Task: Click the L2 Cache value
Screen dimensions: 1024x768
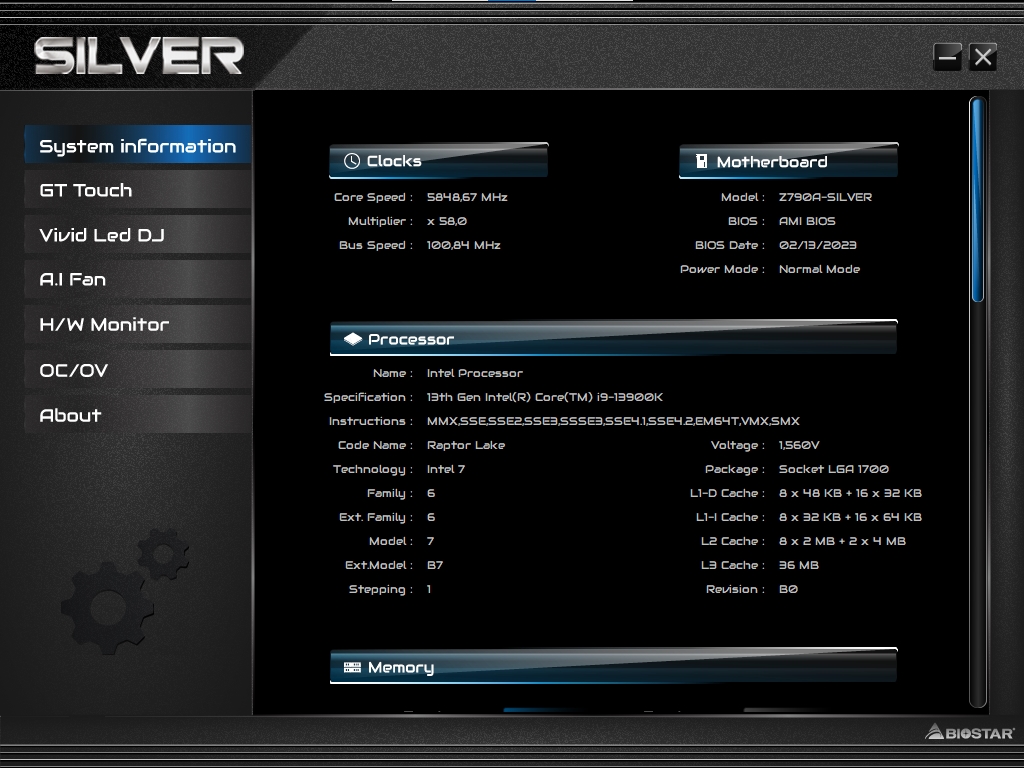Action: tap(842, 541)
